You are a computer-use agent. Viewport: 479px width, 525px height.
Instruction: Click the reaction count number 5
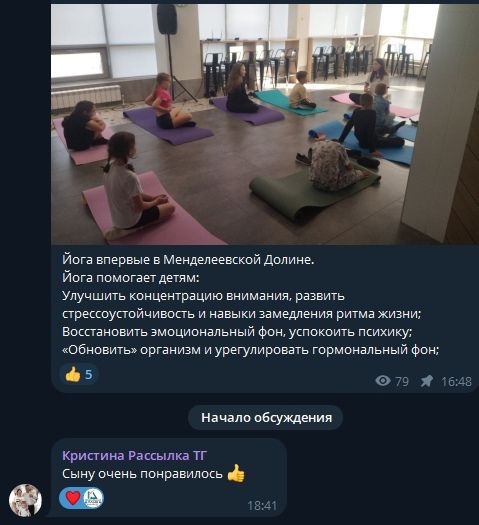(x=88, y=374)
